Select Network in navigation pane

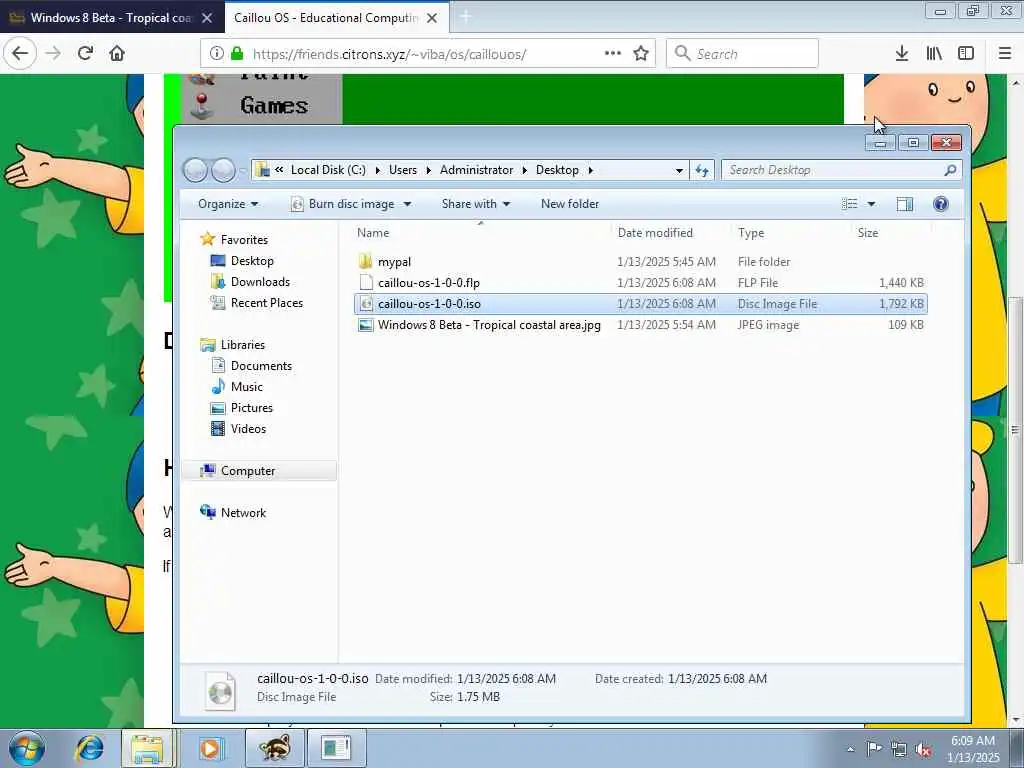tap(243, 513)
